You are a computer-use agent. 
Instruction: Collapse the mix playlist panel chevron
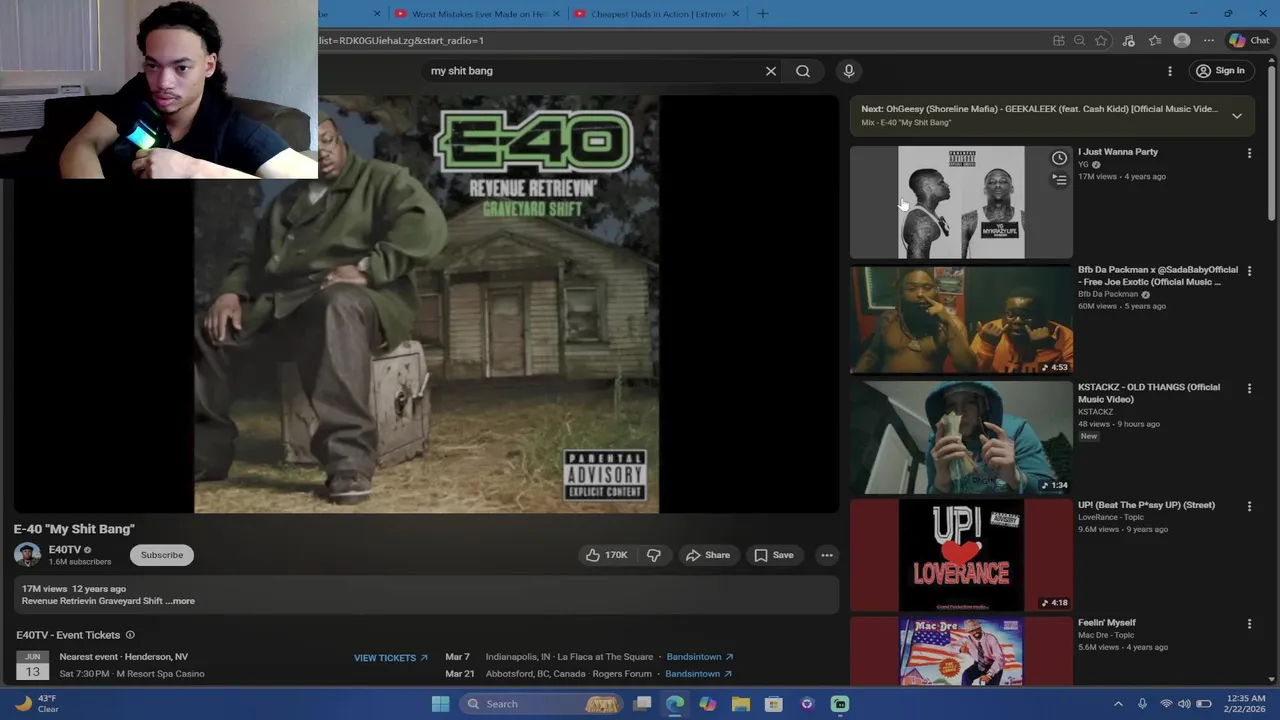1237,116
